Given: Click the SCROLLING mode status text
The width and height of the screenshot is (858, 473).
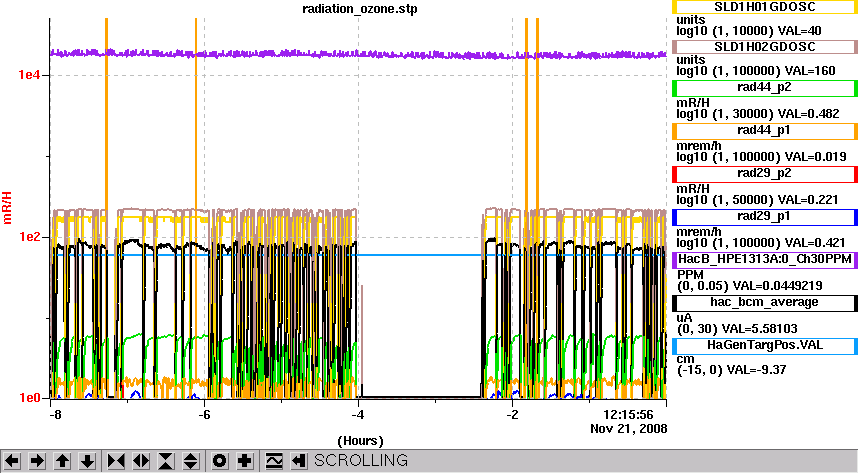Looking at the screenshot, I should [x=361, y=461].
